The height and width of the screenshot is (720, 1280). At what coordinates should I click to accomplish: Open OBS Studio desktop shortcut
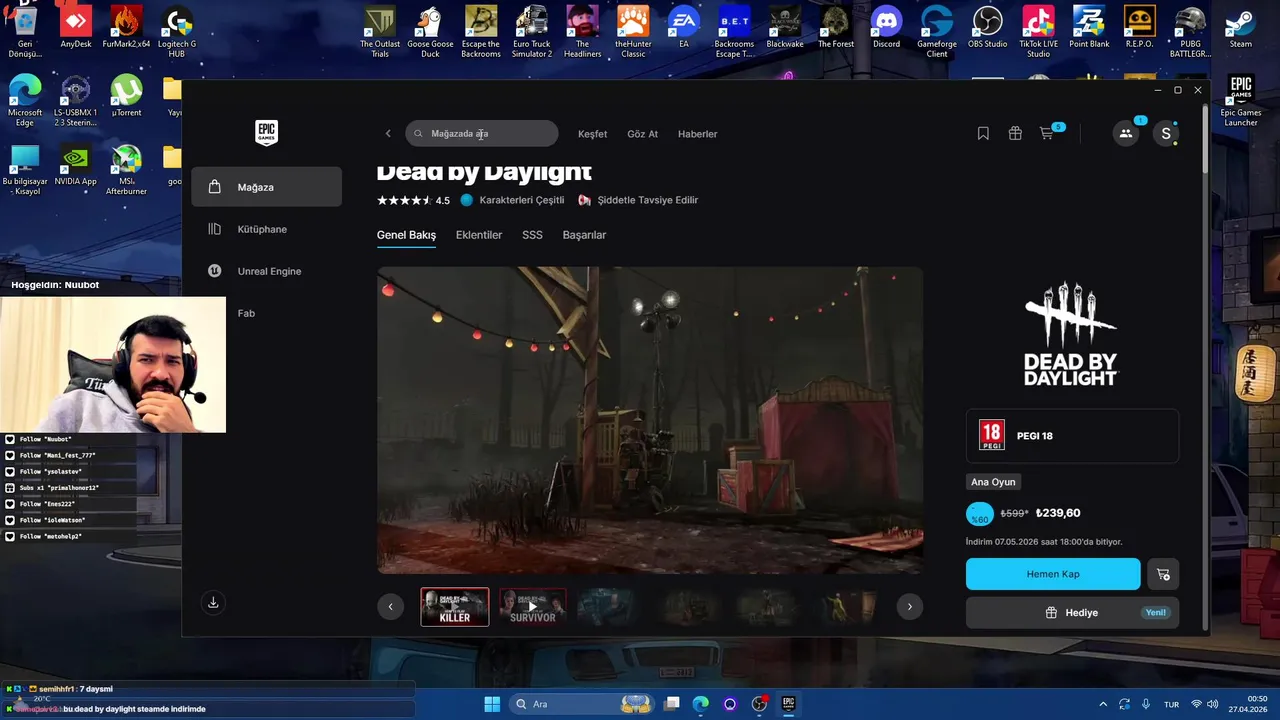988,29
